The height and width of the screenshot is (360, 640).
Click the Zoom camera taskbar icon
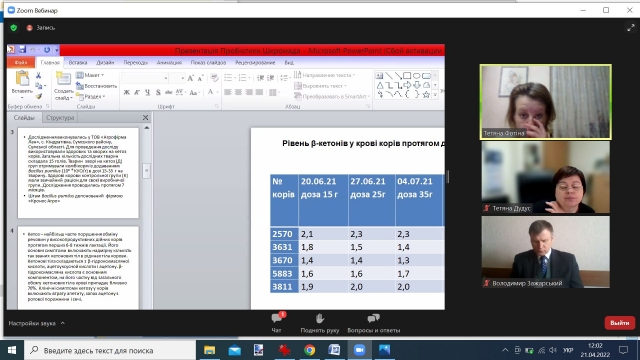(359, 350)
